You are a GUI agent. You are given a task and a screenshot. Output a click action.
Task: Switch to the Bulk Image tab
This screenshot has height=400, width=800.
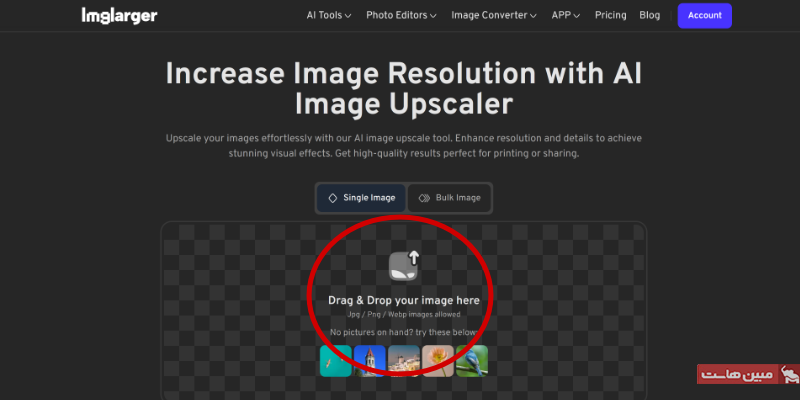click(449, 198)
